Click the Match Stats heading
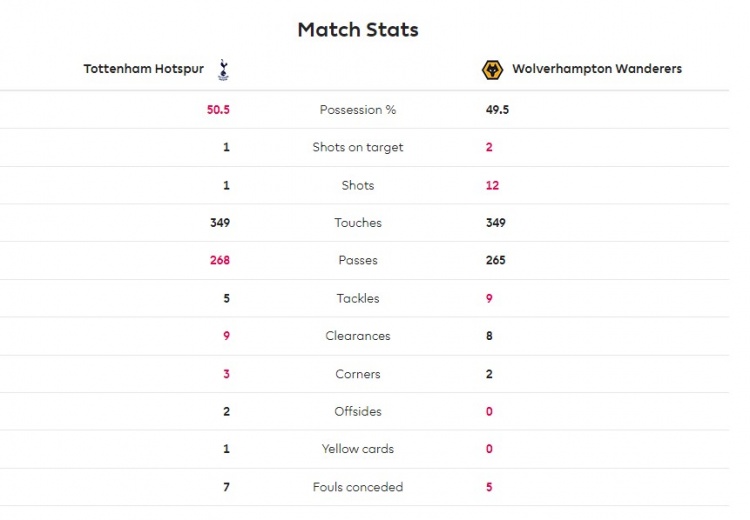 click(358, 30)
